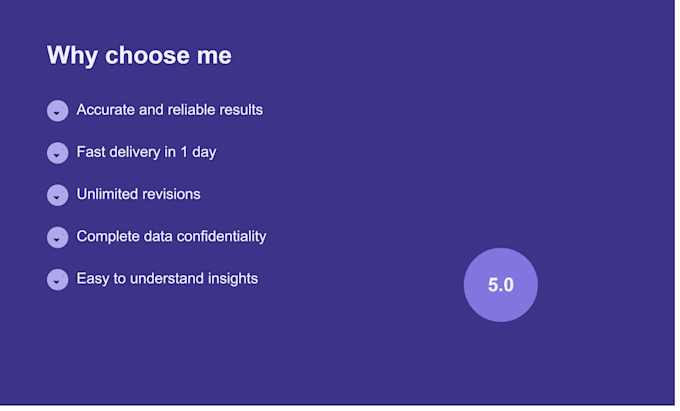This screenshot has width=680, height=411.
Task: Select the round icon next to Unlimited revisions
Action: coord(58,195)
